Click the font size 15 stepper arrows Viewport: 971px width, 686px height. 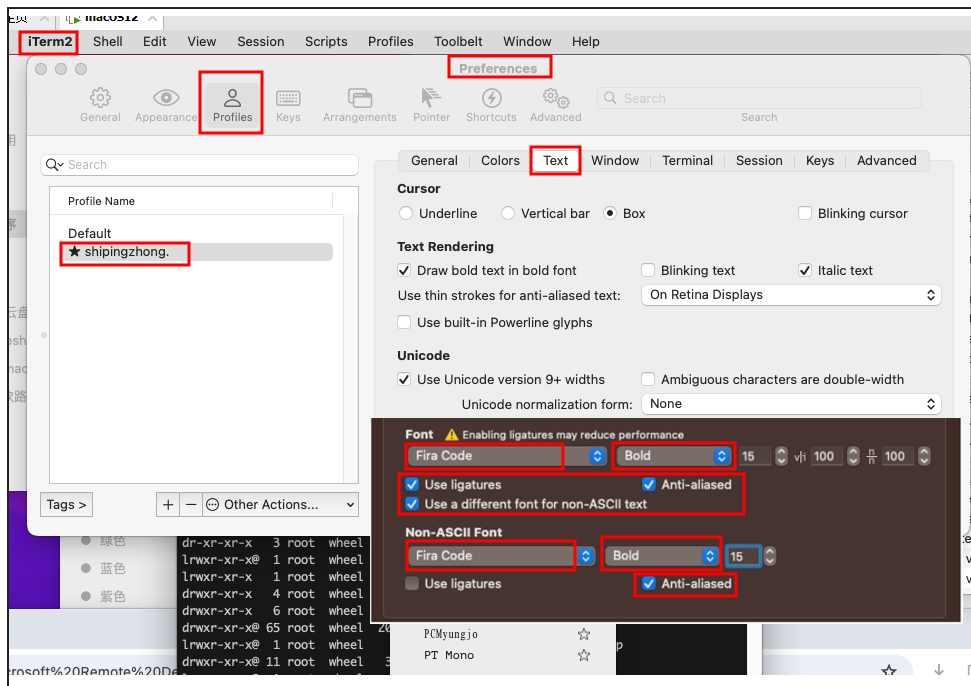click(x=782, y=456)
